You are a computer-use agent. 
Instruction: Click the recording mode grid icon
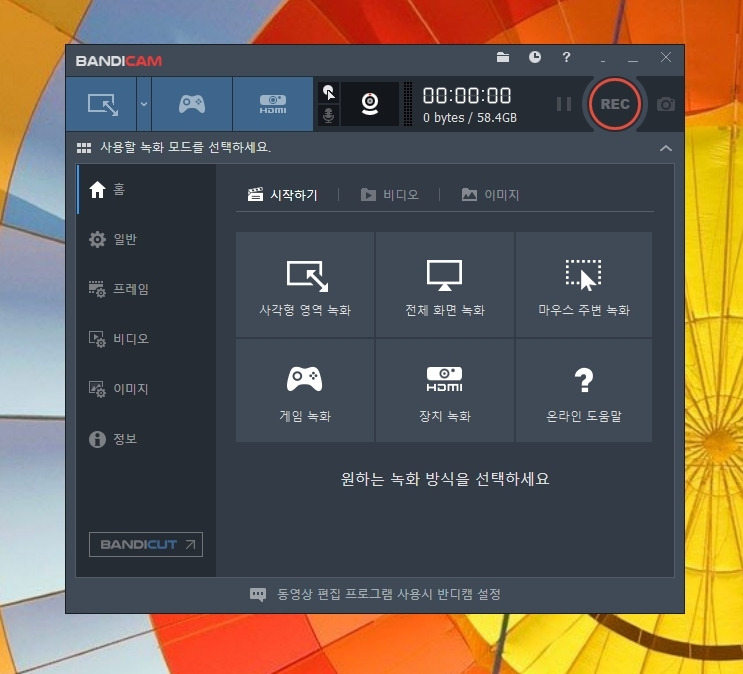84,148
